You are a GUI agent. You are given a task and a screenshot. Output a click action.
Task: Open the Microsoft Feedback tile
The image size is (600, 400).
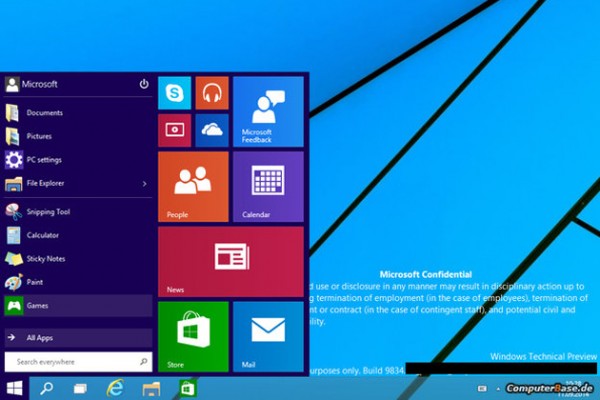click(x=268, y=111)
